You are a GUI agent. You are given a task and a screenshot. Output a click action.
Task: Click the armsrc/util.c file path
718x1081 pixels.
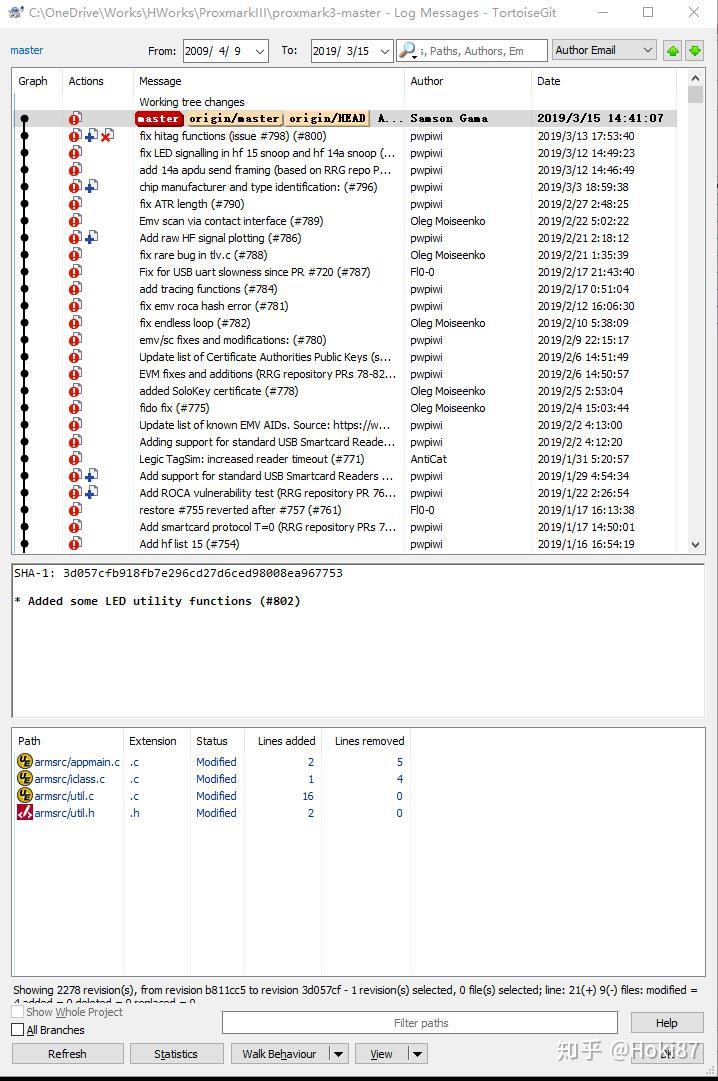[x=64, y=796]
